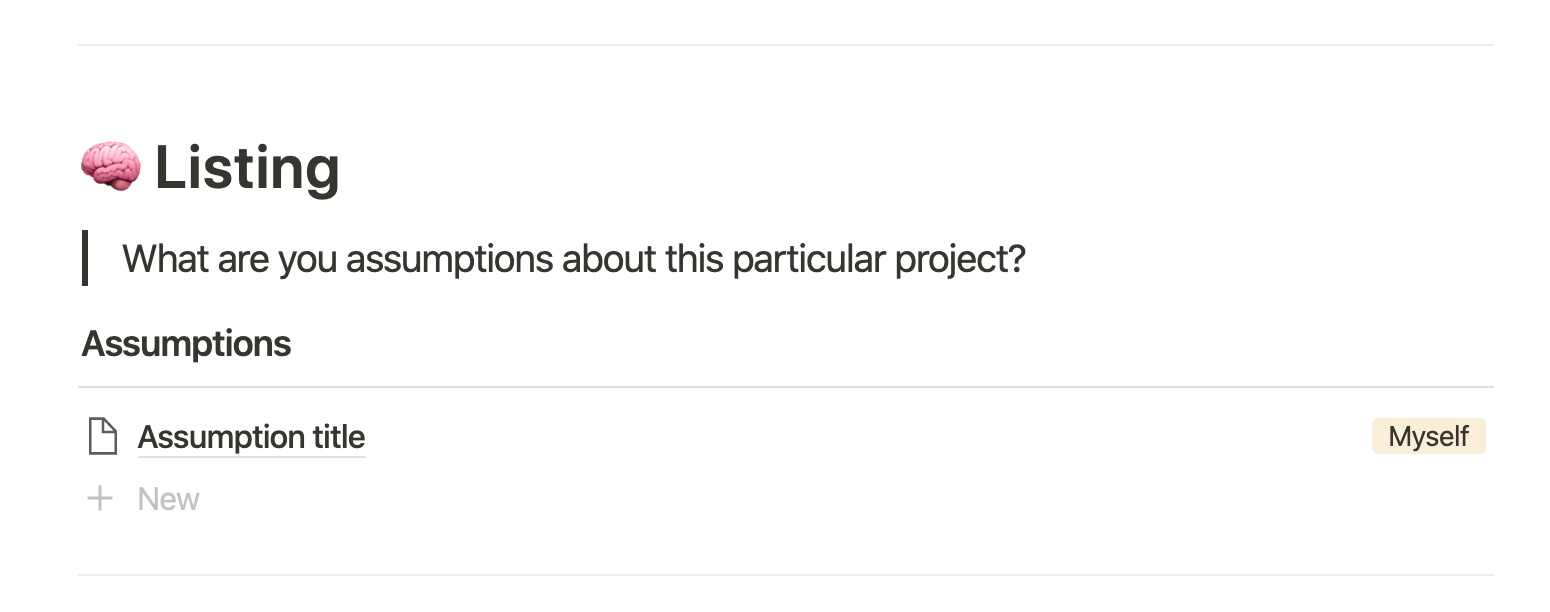
Task: Click the brain emoji icon
Action: 110,167
